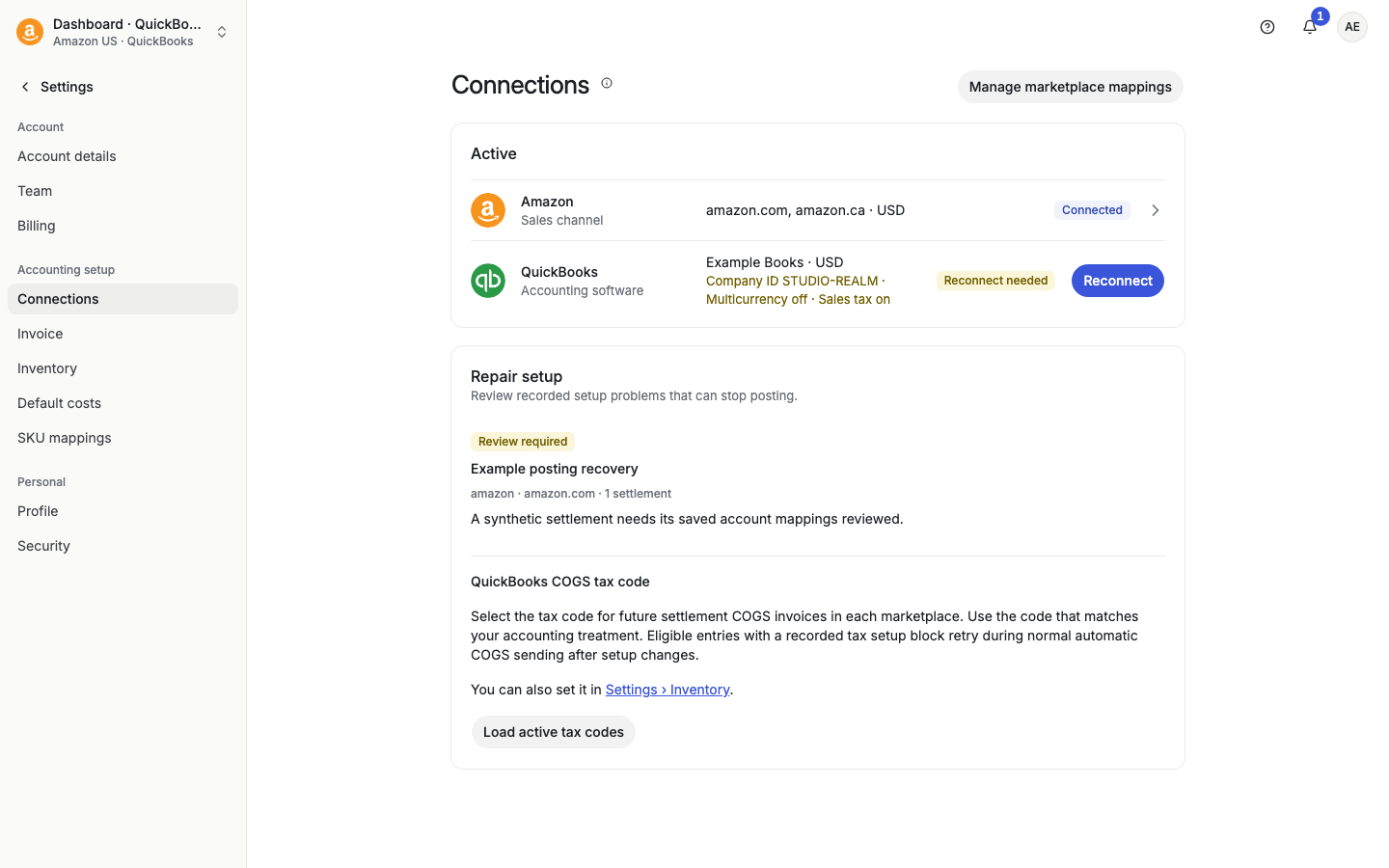Click the Amazon sales channel icon
The width and height of the screenshot is (1389, 868).
pos(488,210)
